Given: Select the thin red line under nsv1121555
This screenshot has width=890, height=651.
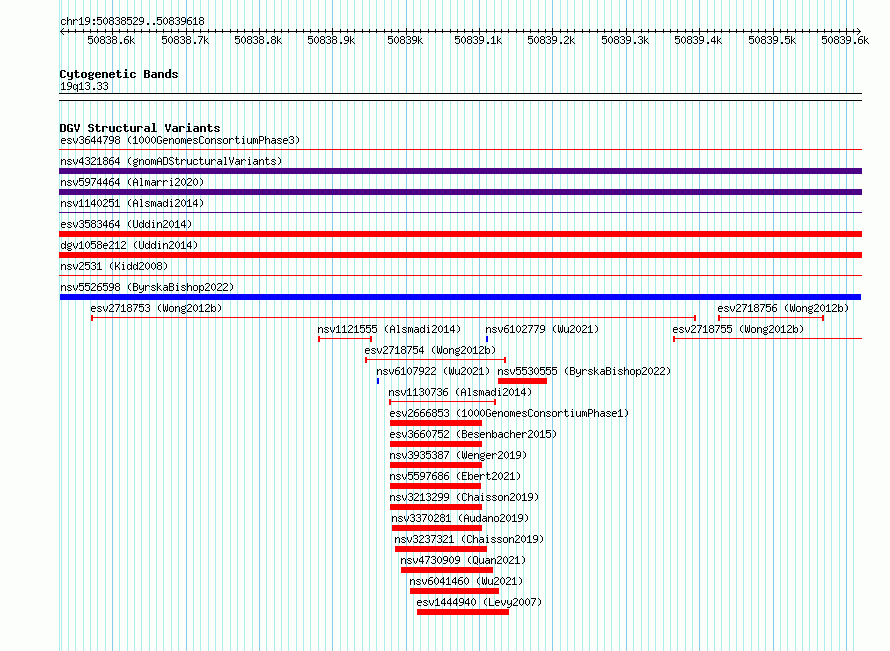Looking at the screenshot, I should [345, 339].
